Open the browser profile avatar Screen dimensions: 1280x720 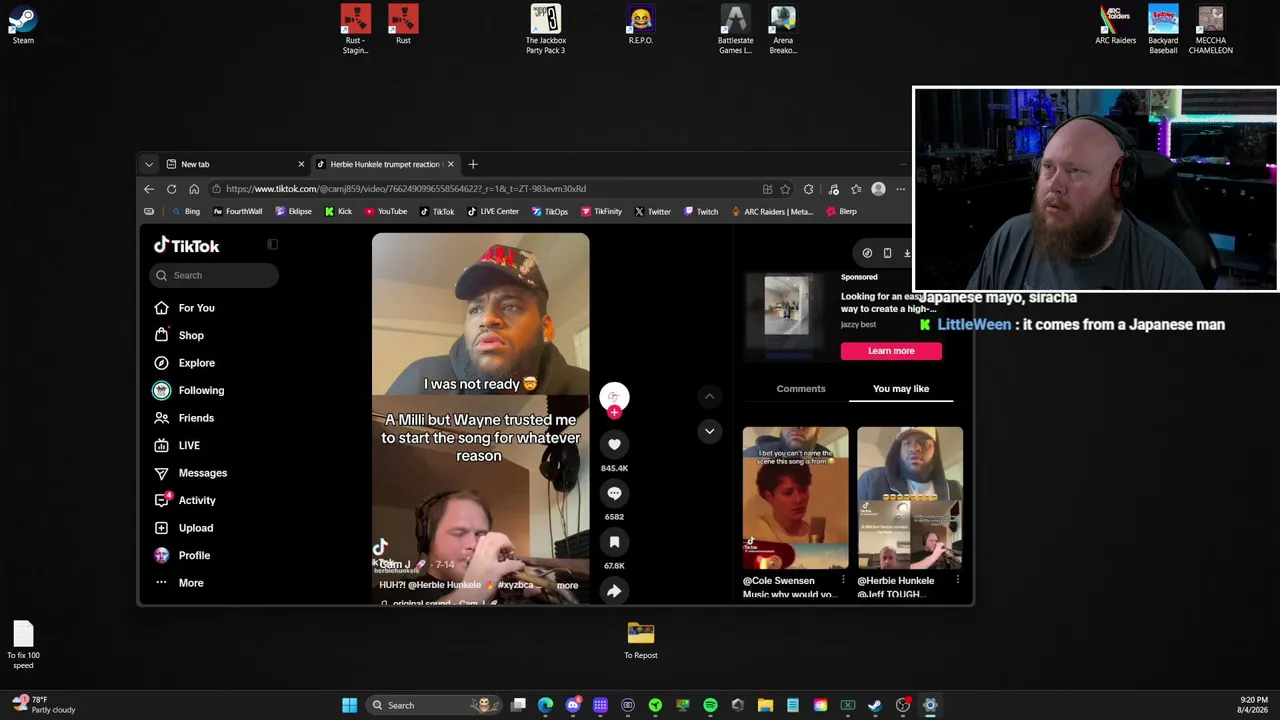[878, 189]
